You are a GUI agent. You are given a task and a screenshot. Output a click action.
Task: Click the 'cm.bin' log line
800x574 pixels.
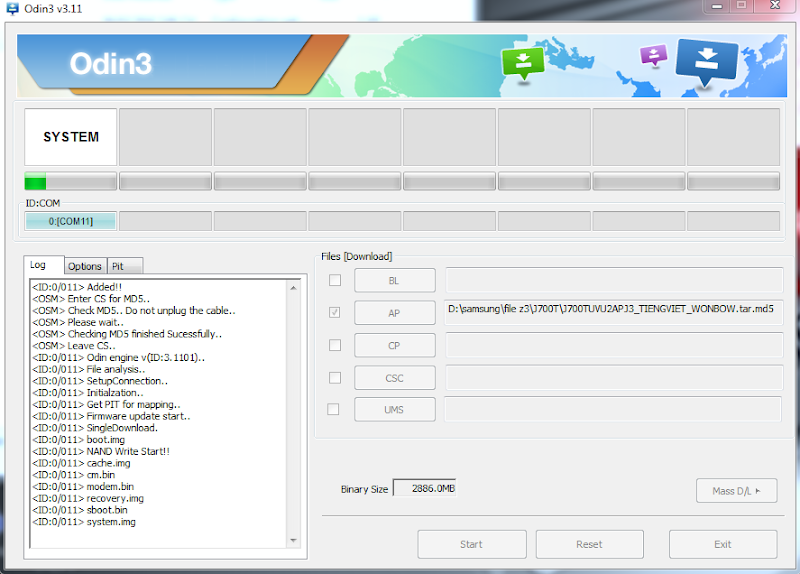click(x=73, y=475)
